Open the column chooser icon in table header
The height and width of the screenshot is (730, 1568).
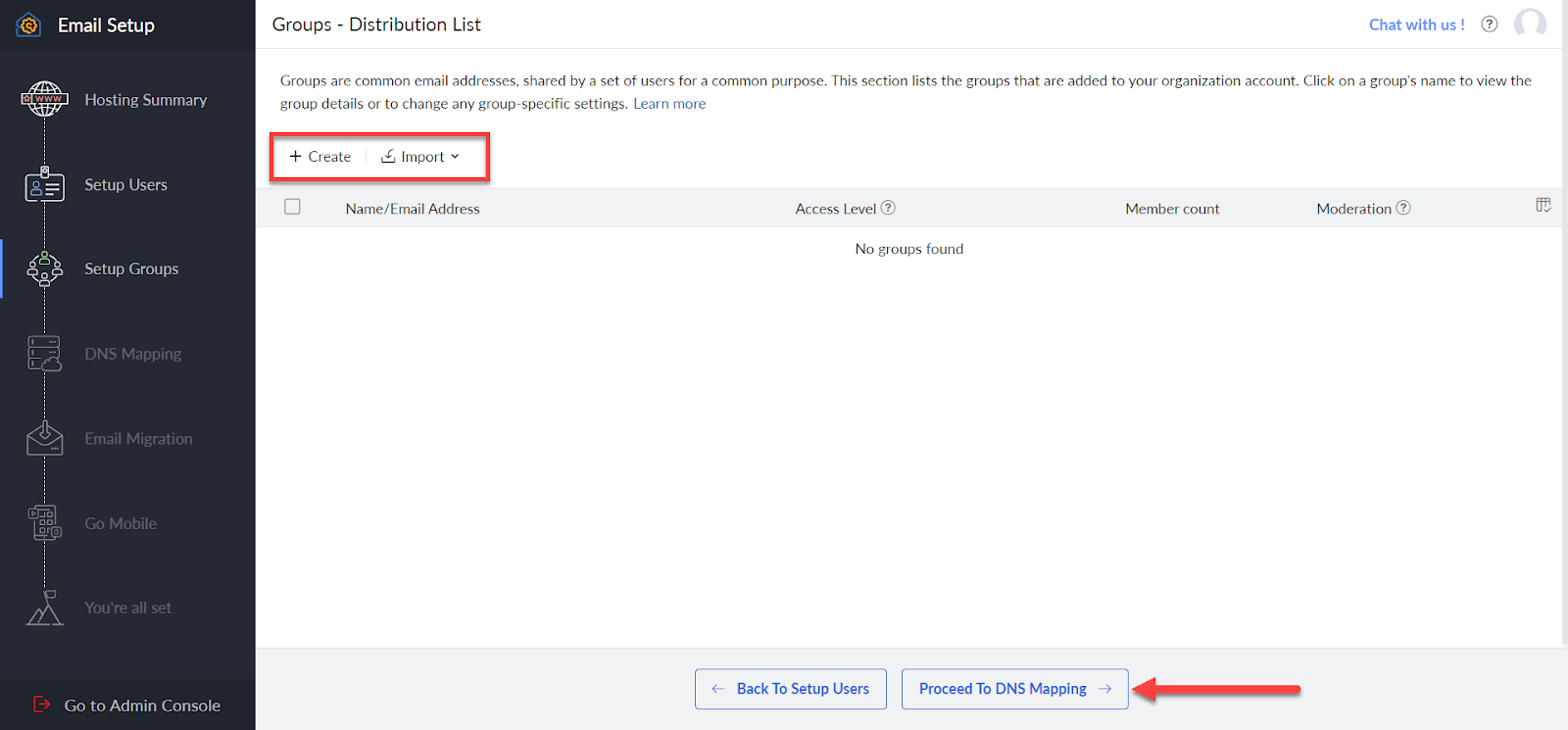coord(1543,205)
